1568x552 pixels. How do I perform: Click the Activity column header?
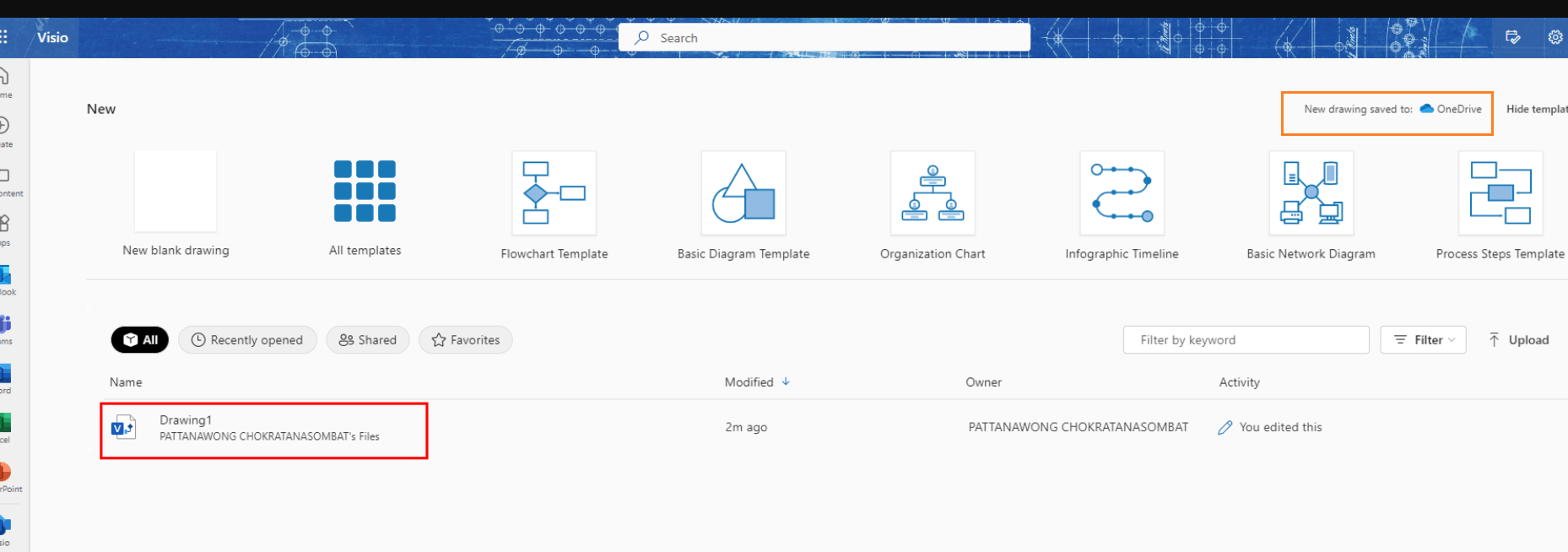click(x=1239, y=382)
